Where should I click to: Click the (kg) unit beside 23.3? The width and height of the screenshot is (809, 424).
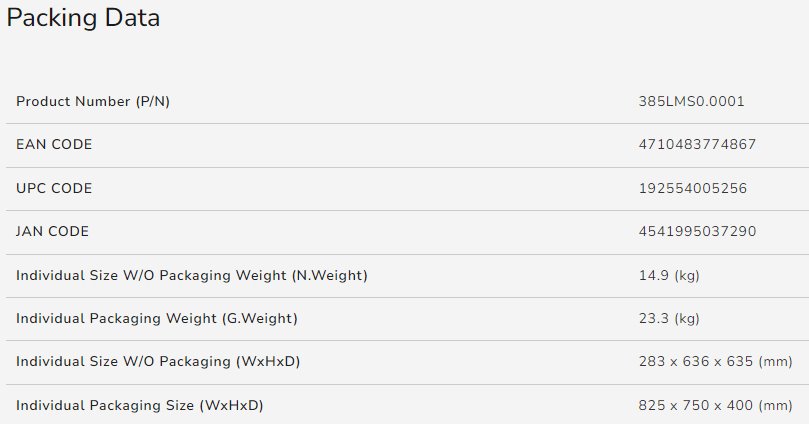point(686,318)
